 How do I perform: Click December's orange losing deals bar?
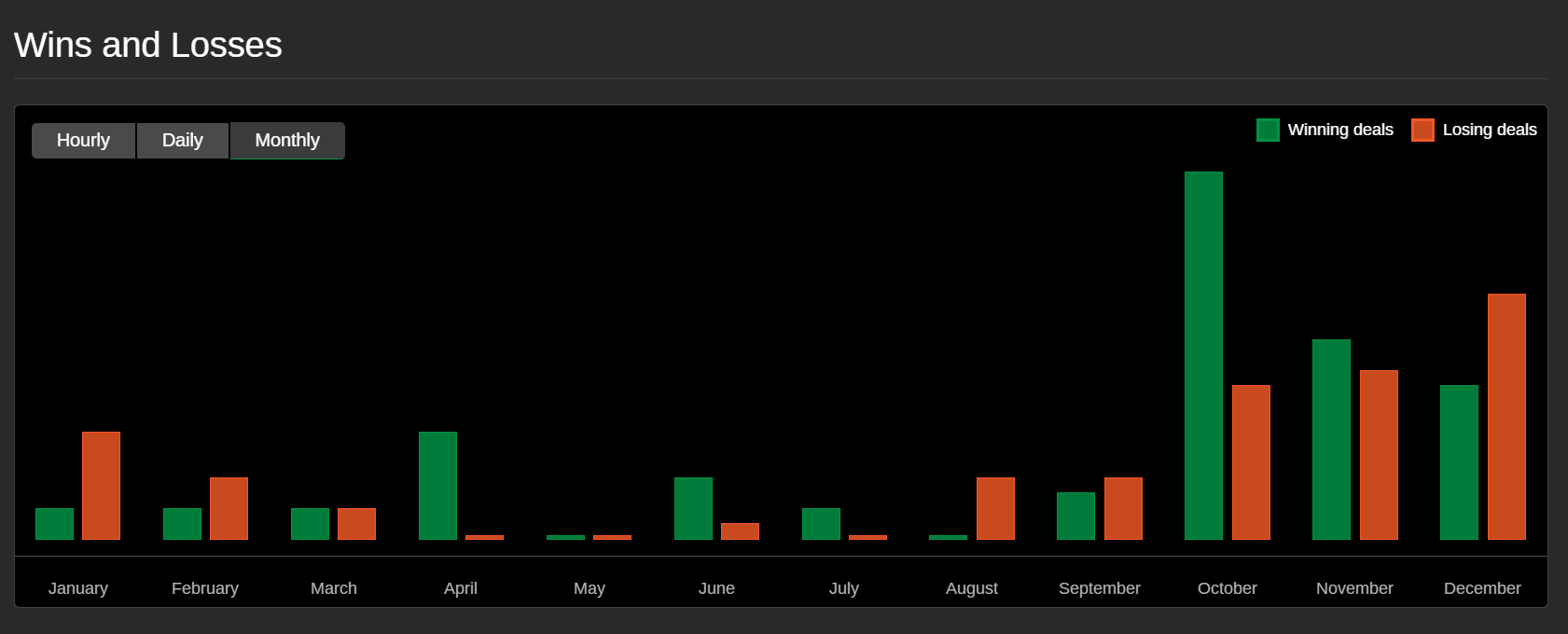coord(1506,417)
